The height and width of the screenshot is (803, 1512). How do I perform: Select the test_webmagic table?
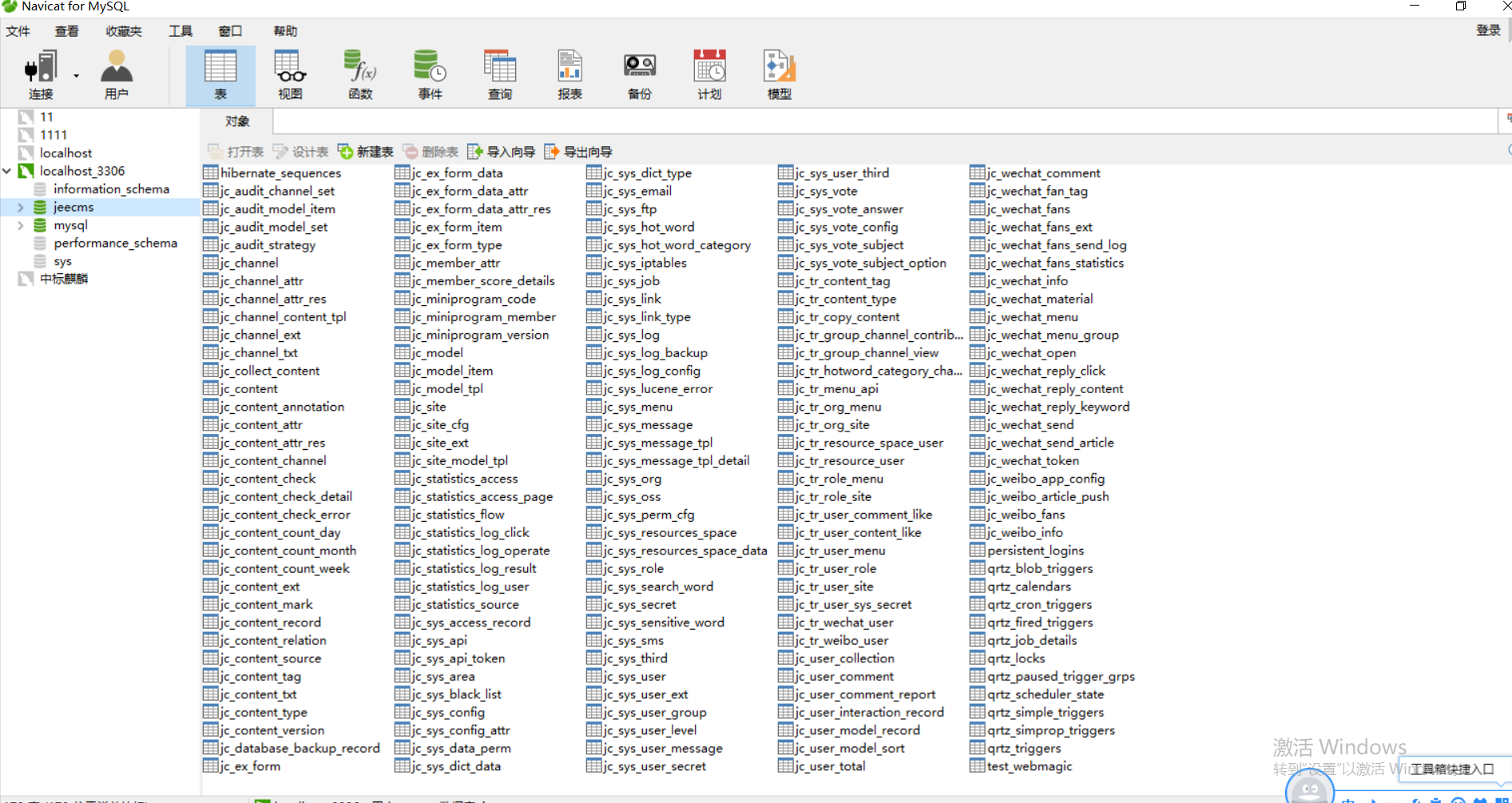tap(1030, 766)
